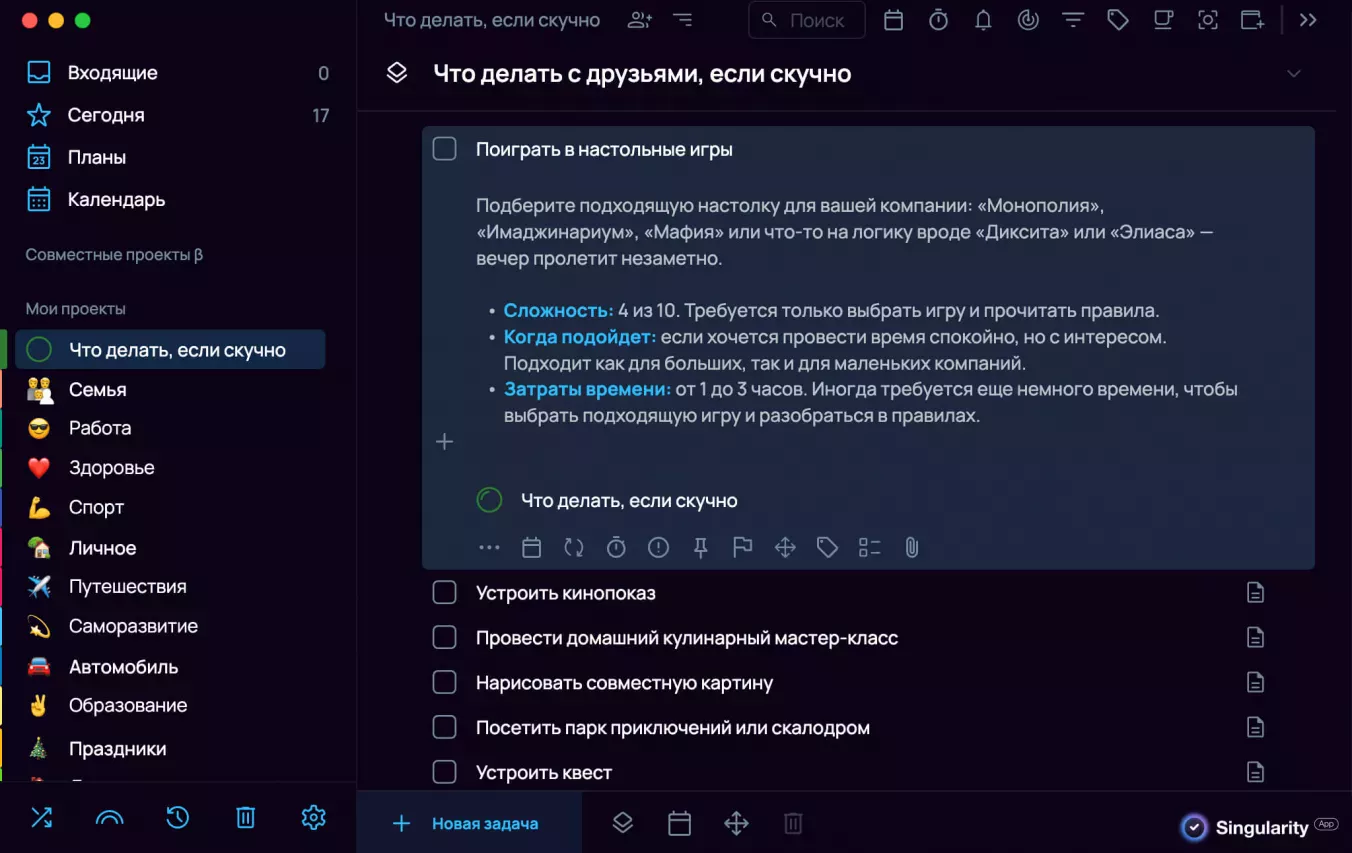
Task: Select project Спорт in sidebar
Action: point(170,507)
